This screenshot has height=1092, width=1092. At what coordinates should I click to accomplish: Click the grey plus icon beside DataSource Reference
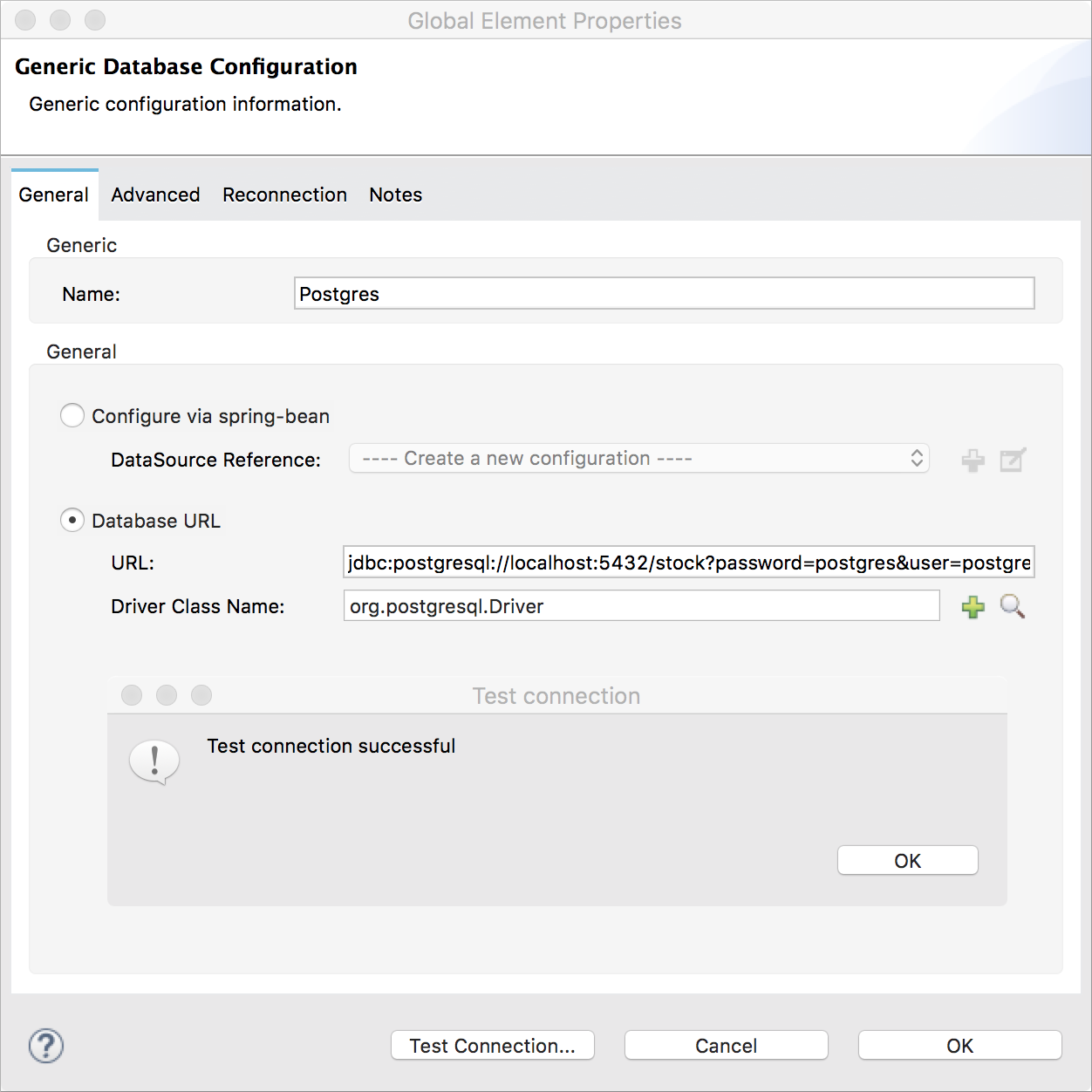click(973, 460)
